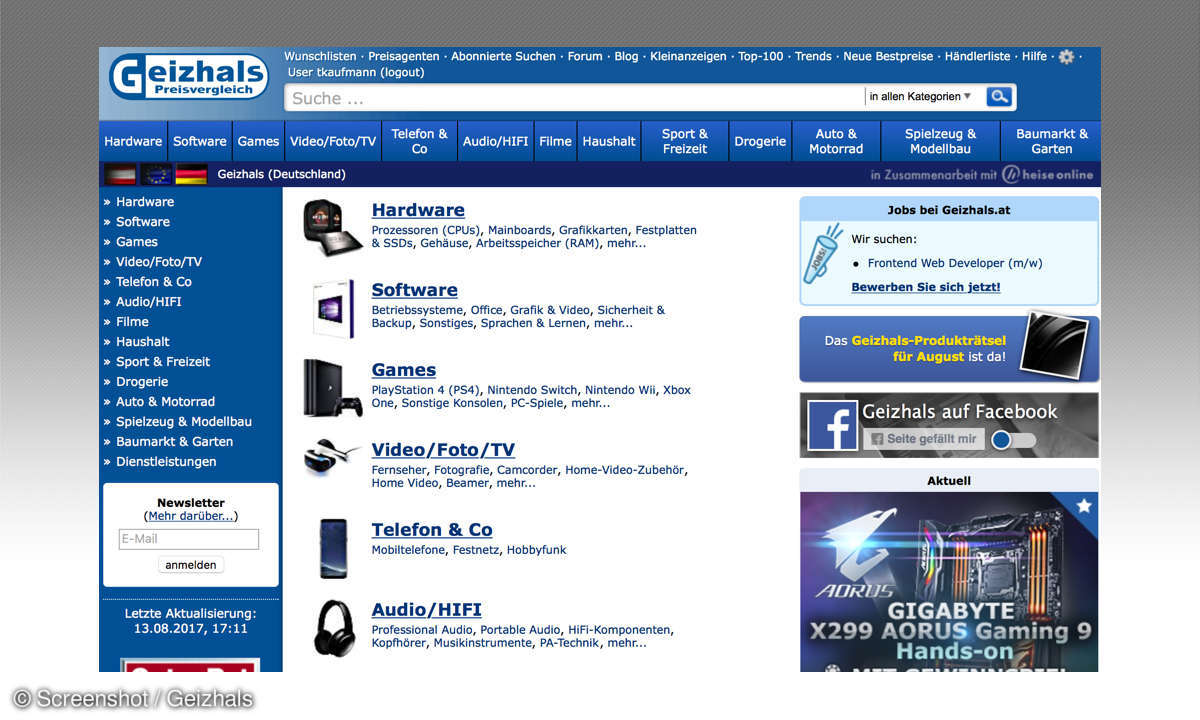1200x720 pixels.
Task: Click the logout link
Action: pyautogui.click(x=402, y=73)
